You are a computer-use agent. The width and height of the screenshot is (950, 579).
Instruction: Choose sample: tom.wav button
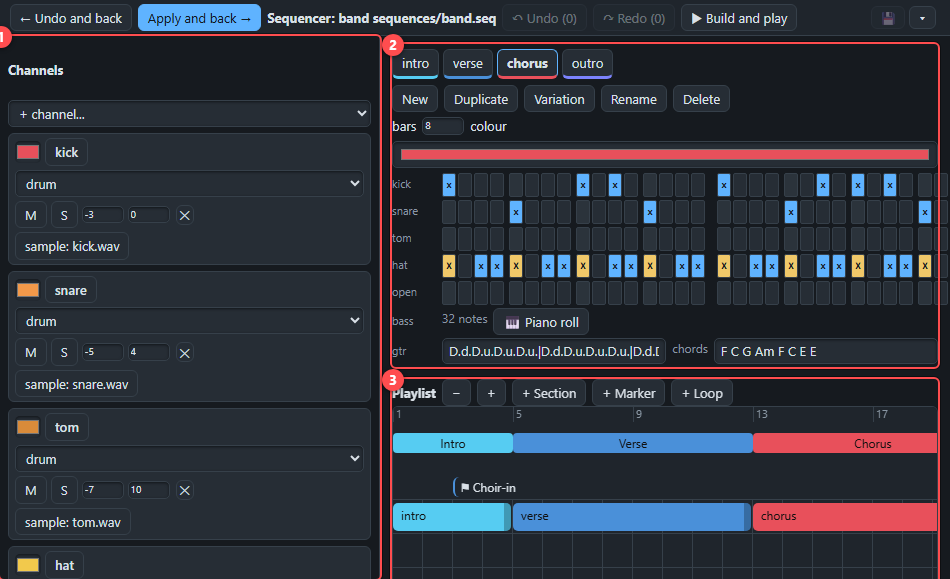[x=73, y=522]
